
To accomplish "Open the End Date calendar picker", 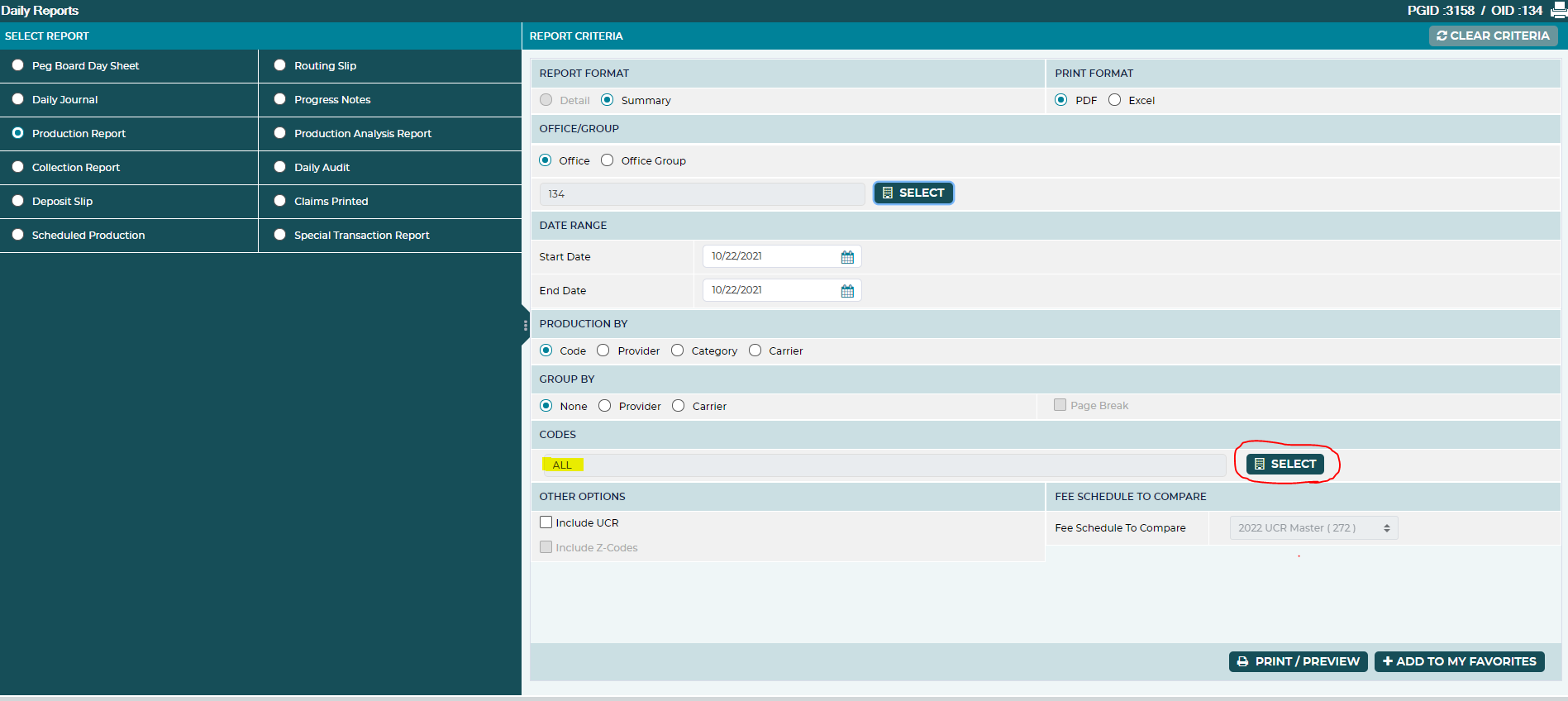I will (x=847, y=291).
